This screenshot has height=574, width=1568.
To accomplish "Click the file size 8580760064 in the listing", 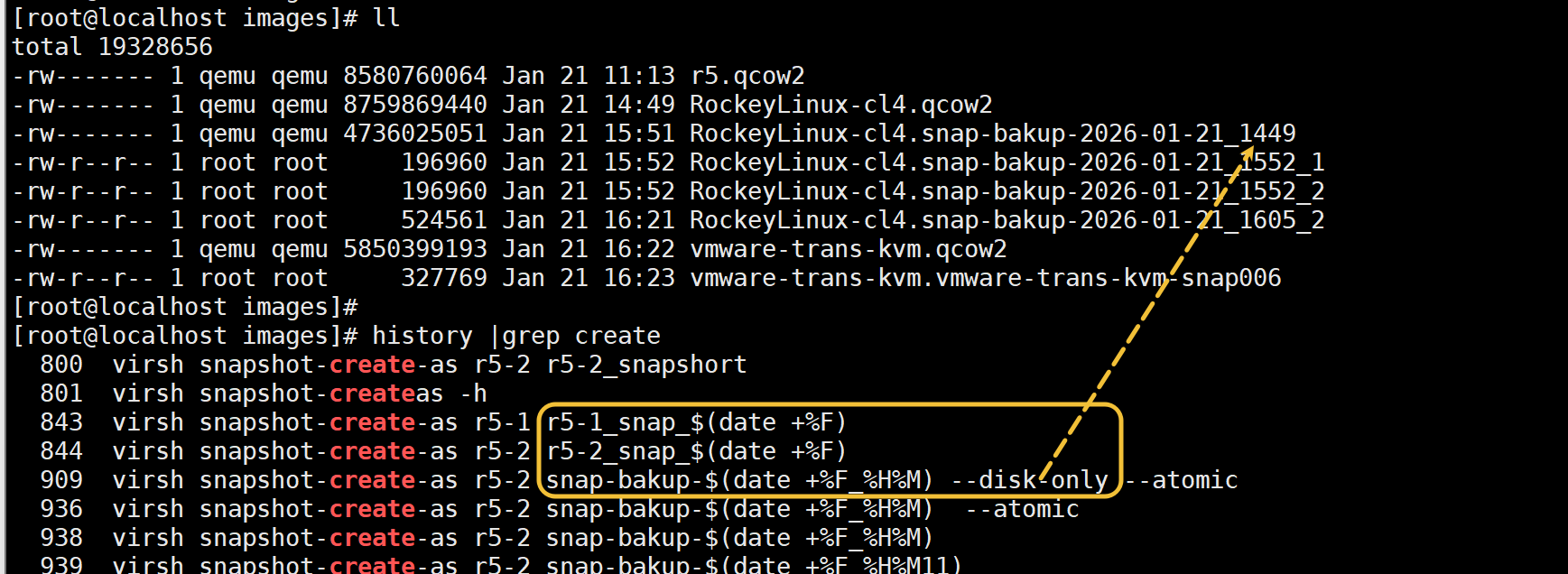I will coord(414,76).
